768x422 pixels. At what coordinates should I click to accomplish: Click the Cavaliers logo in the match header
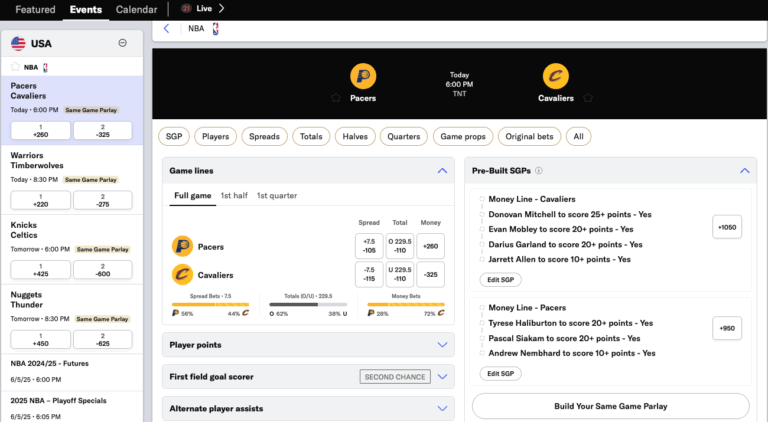[555, 76]
